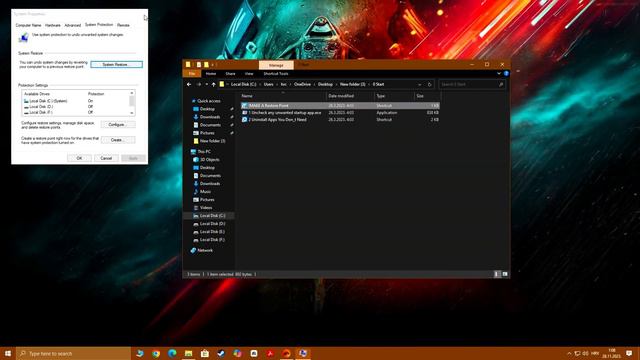Open File Explorer help icon

pos(506,73)
